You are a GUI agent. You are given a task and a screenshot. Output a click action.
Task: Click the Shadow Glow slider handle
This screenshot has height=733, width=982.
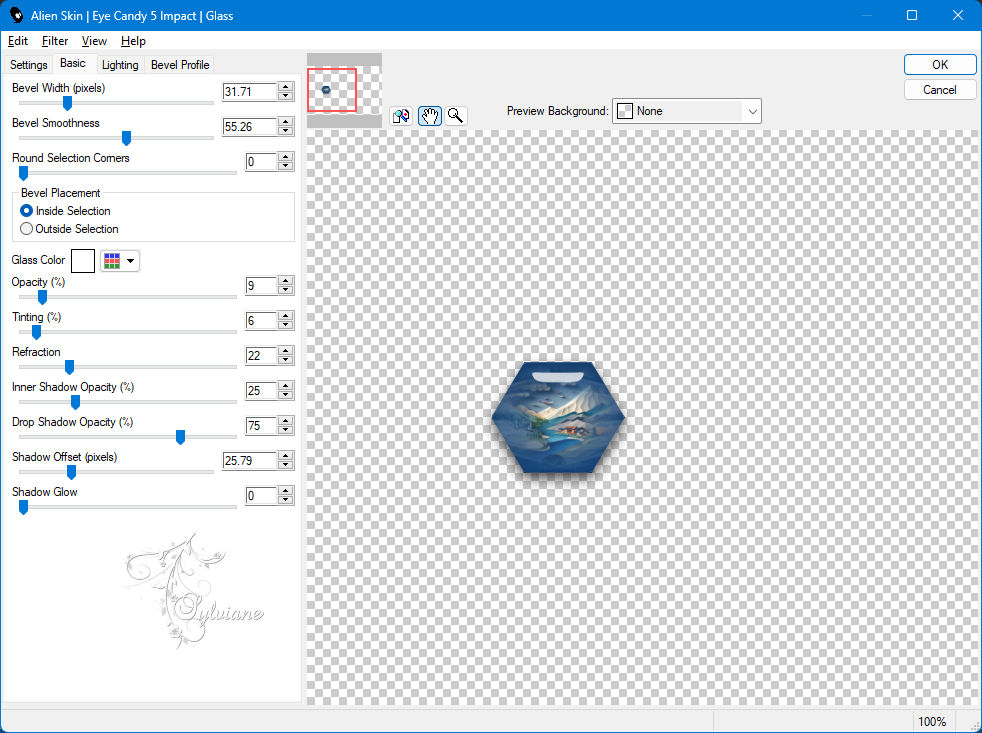(23, 507)
